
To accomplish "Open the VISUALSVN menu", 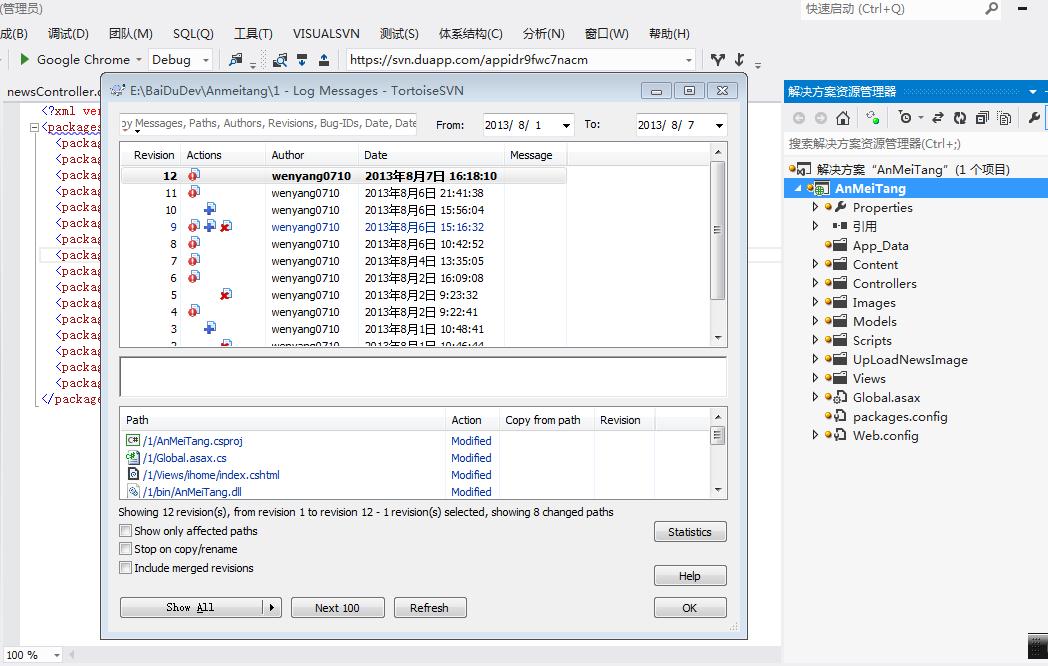I will point(326,33).
